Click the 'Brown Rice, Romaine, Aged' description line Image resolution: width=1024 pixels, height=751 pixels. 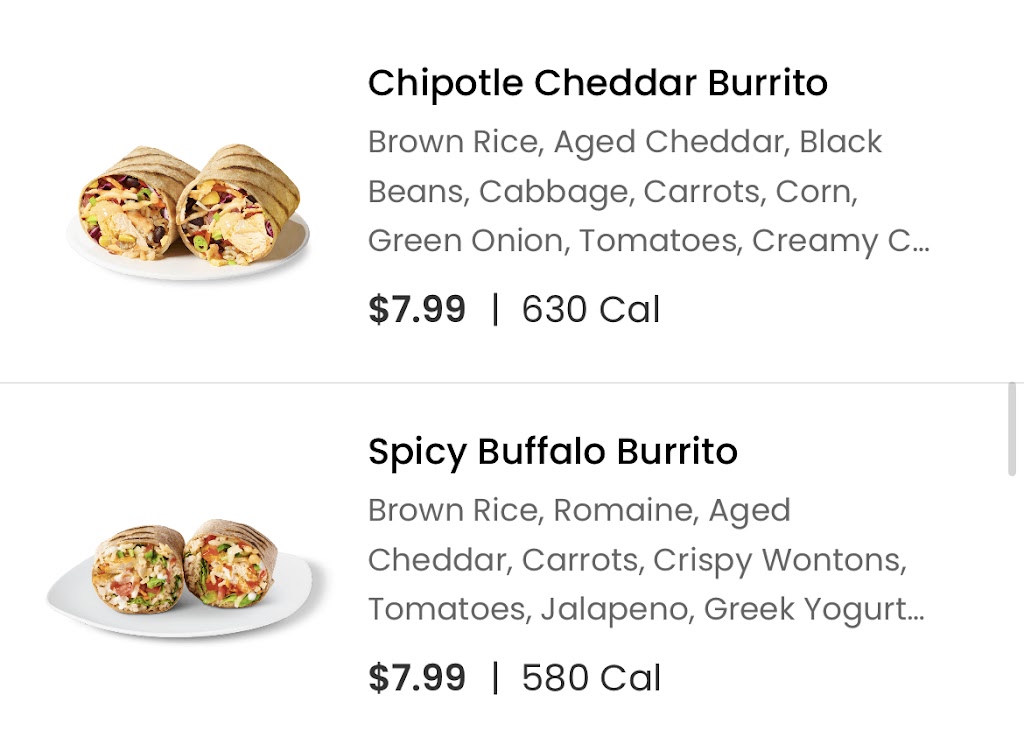pos(579,511)
